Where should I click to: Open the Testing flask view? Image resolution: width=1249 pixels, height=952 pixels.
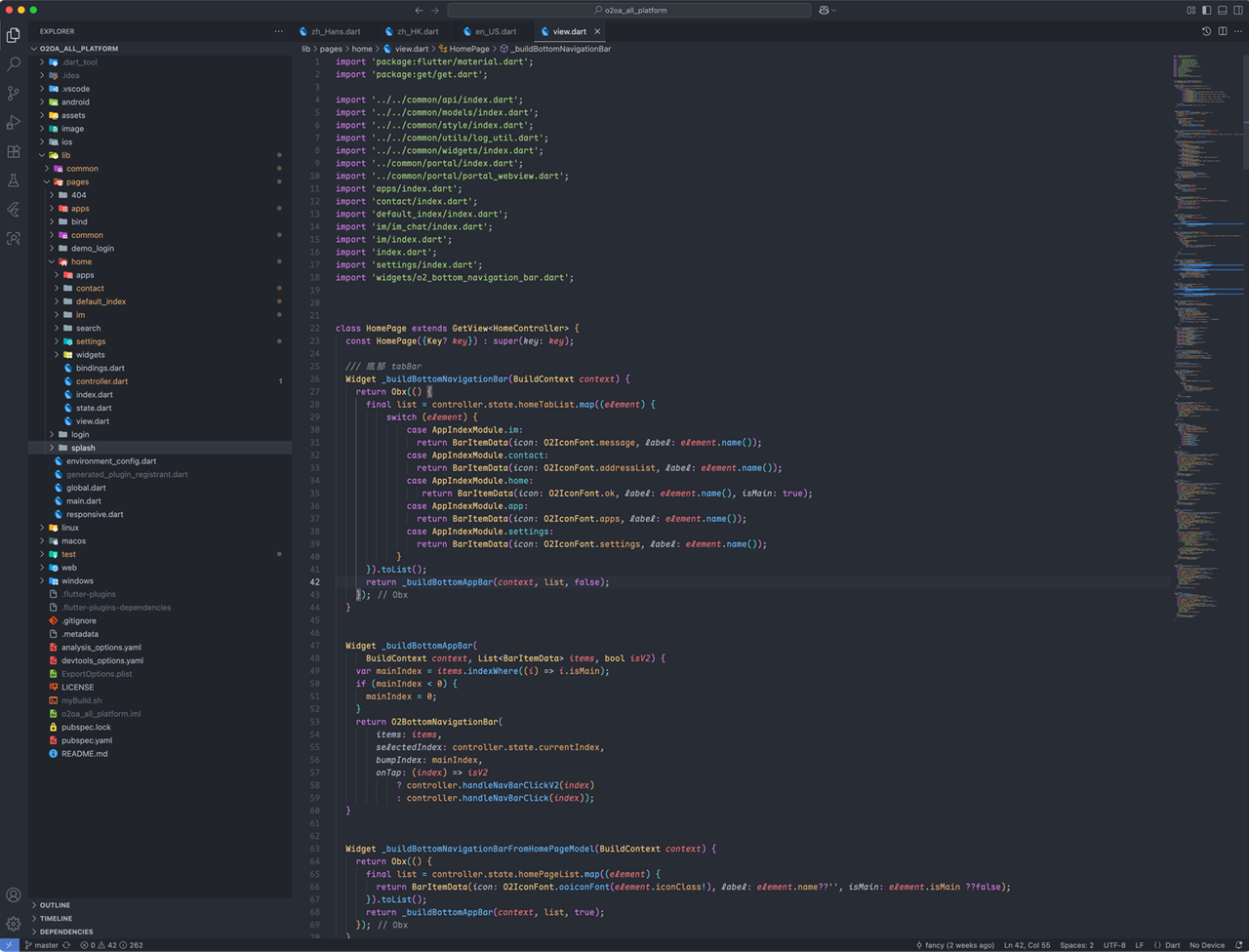[x=14, y=181]
